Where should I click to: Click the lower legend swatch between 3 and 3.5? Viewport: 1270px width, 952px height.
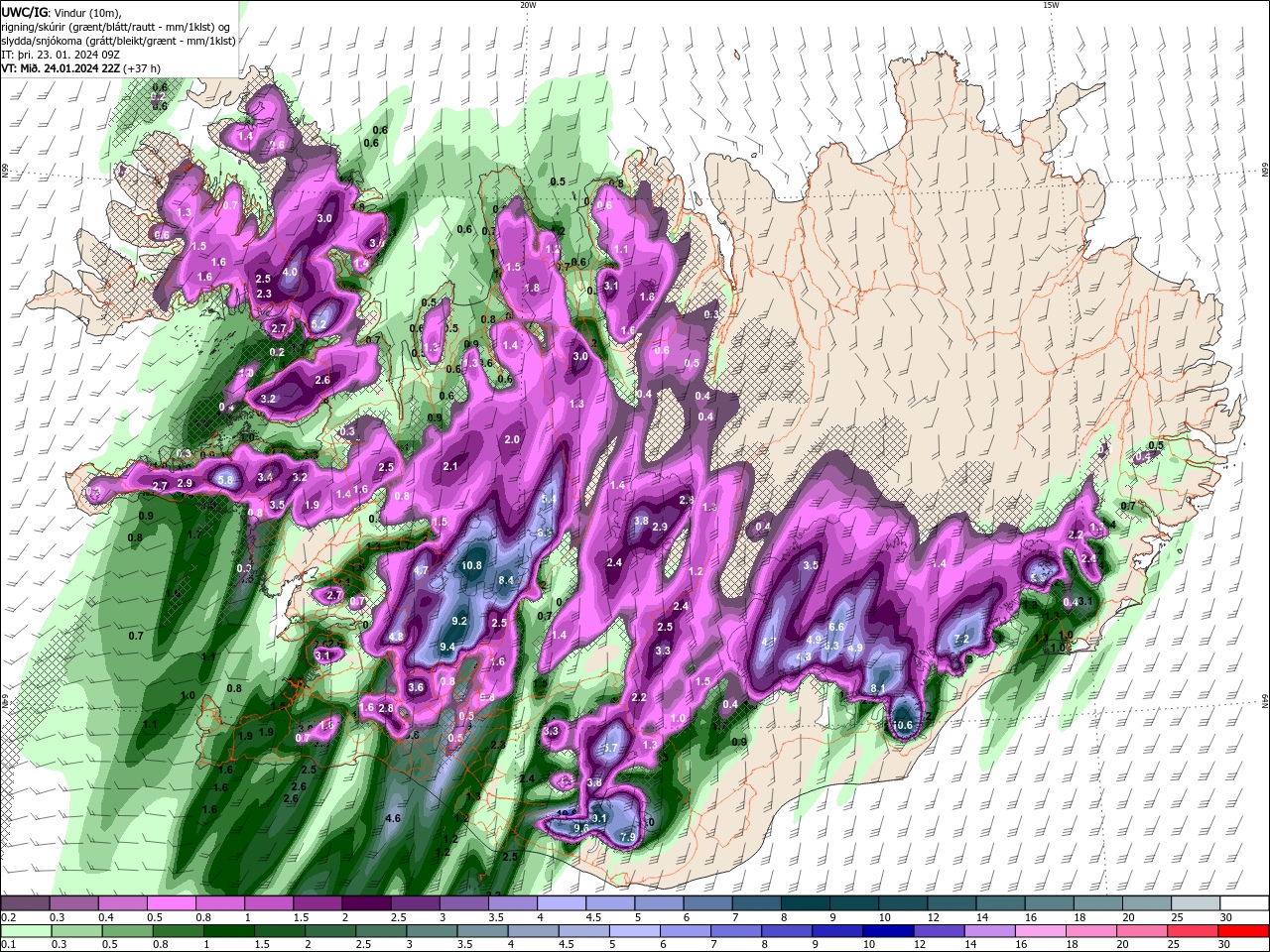click(x=431, y=931)
